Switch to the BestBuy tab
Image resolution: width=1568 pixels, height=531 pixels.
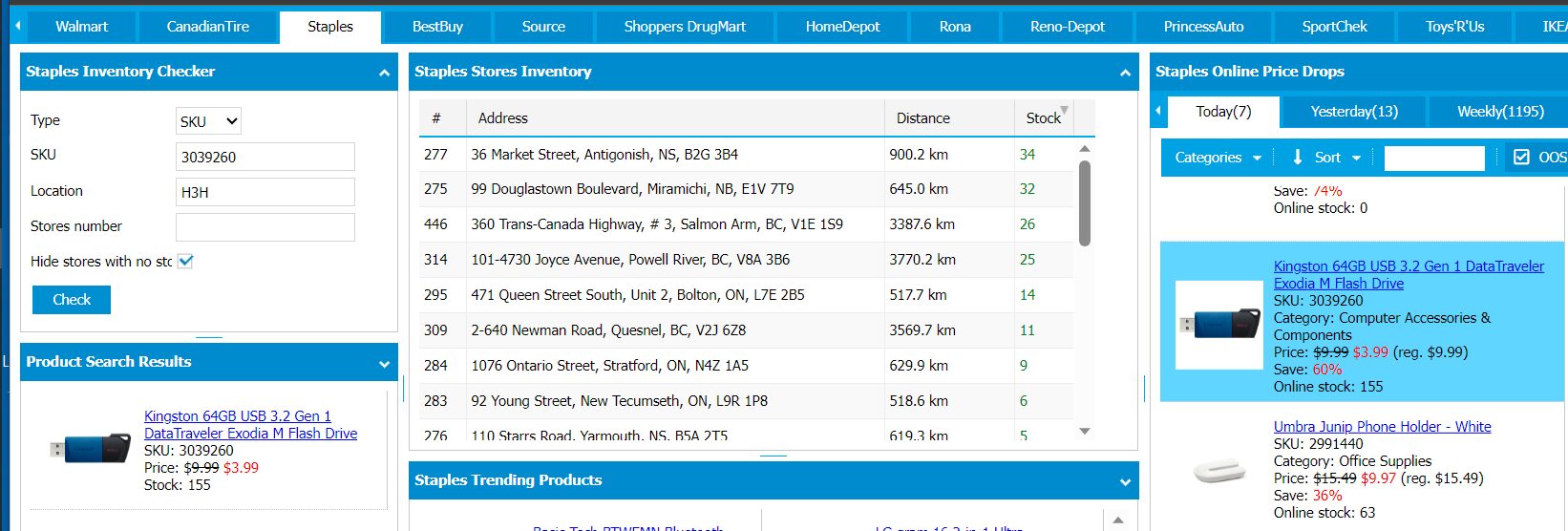(437, 27)
